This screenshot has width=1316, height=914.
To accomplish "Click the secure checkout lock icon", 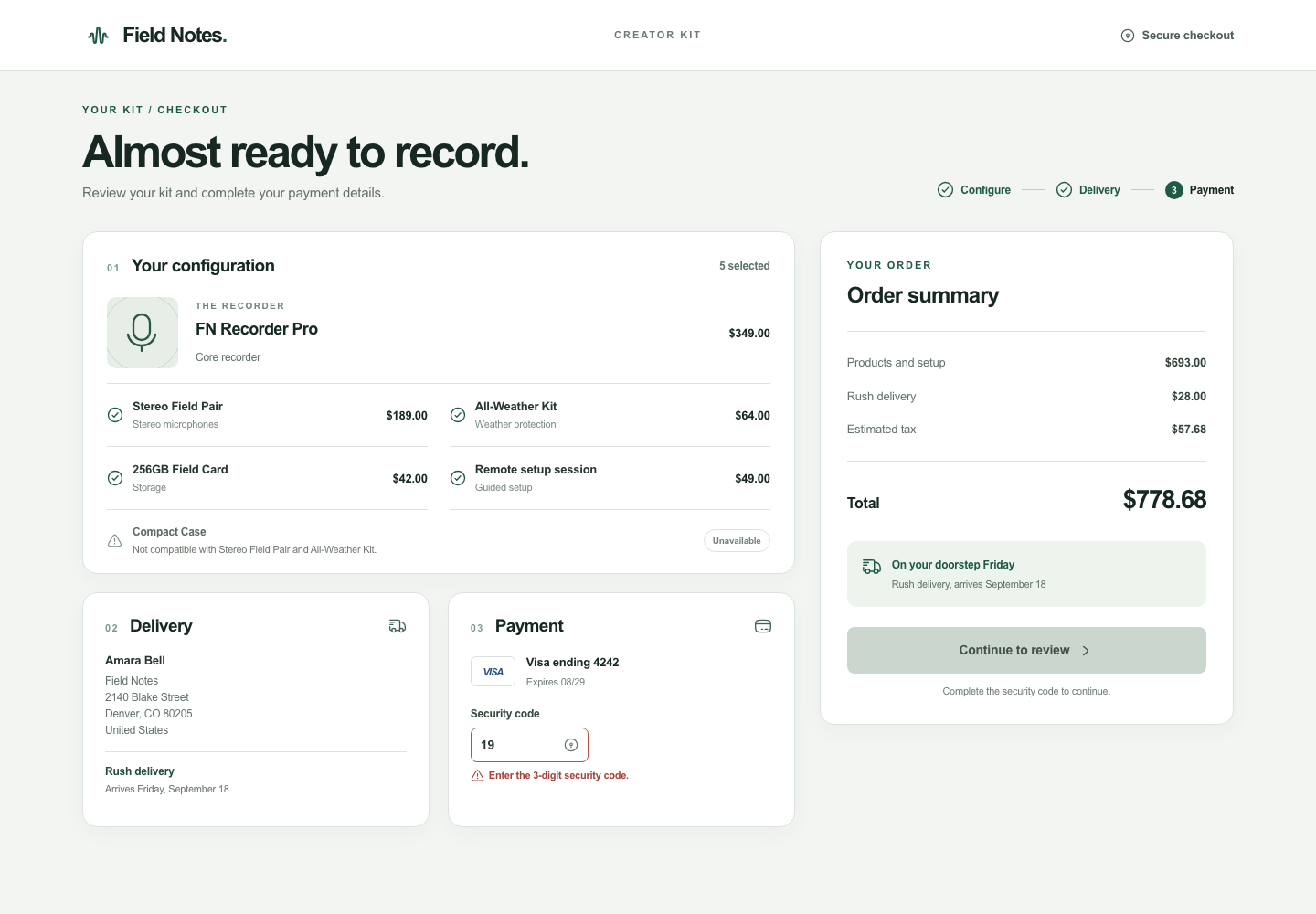I will pyautogui.click(x=1128, y=36).
